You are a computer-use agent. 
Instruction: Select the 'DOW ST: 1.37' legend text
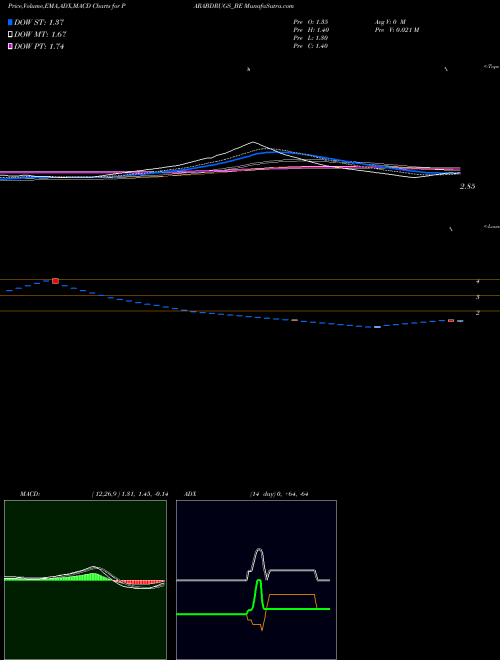tap(39, 22)
